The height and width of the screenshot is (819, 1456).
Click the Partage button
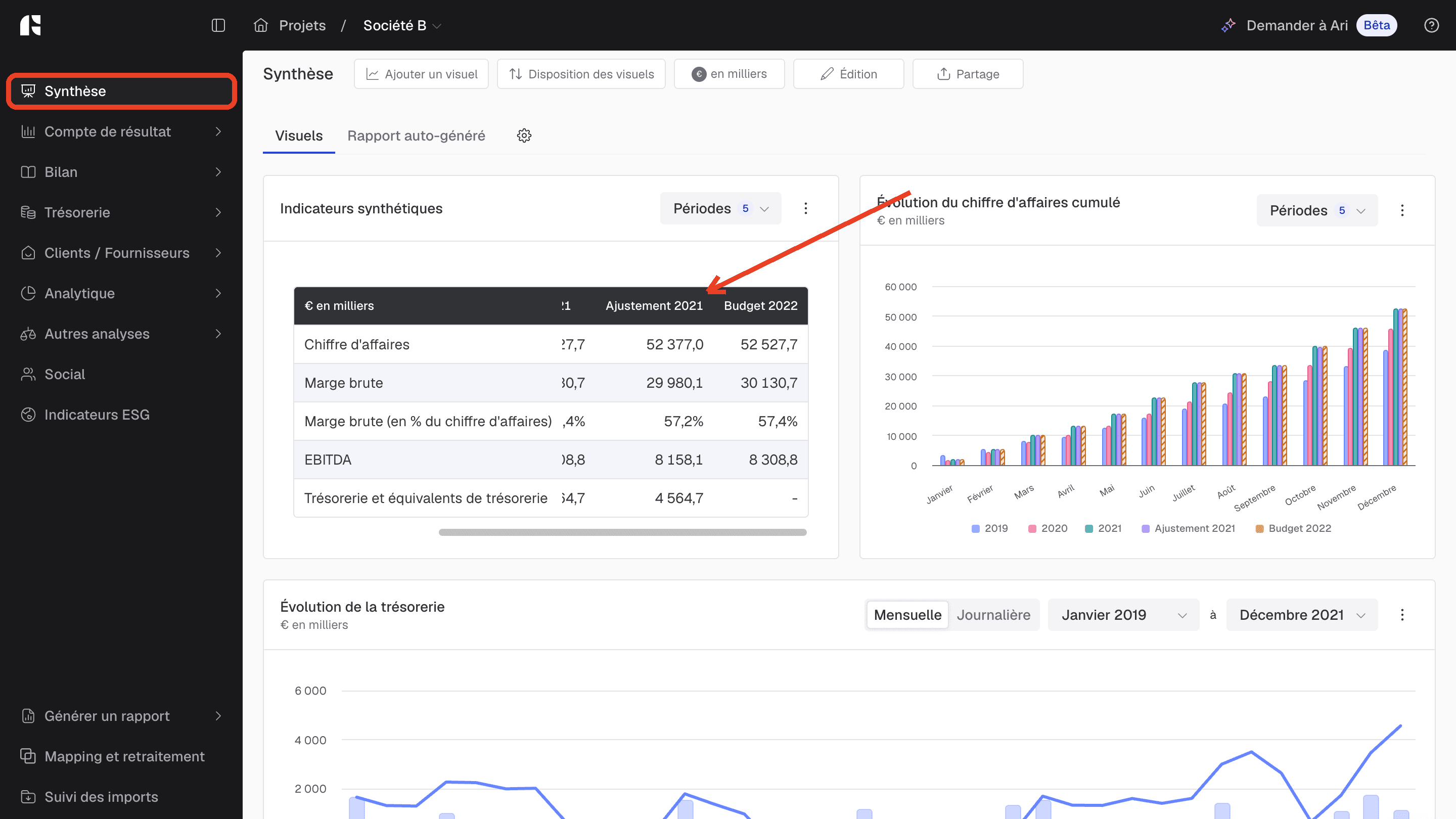click(968, 74)
